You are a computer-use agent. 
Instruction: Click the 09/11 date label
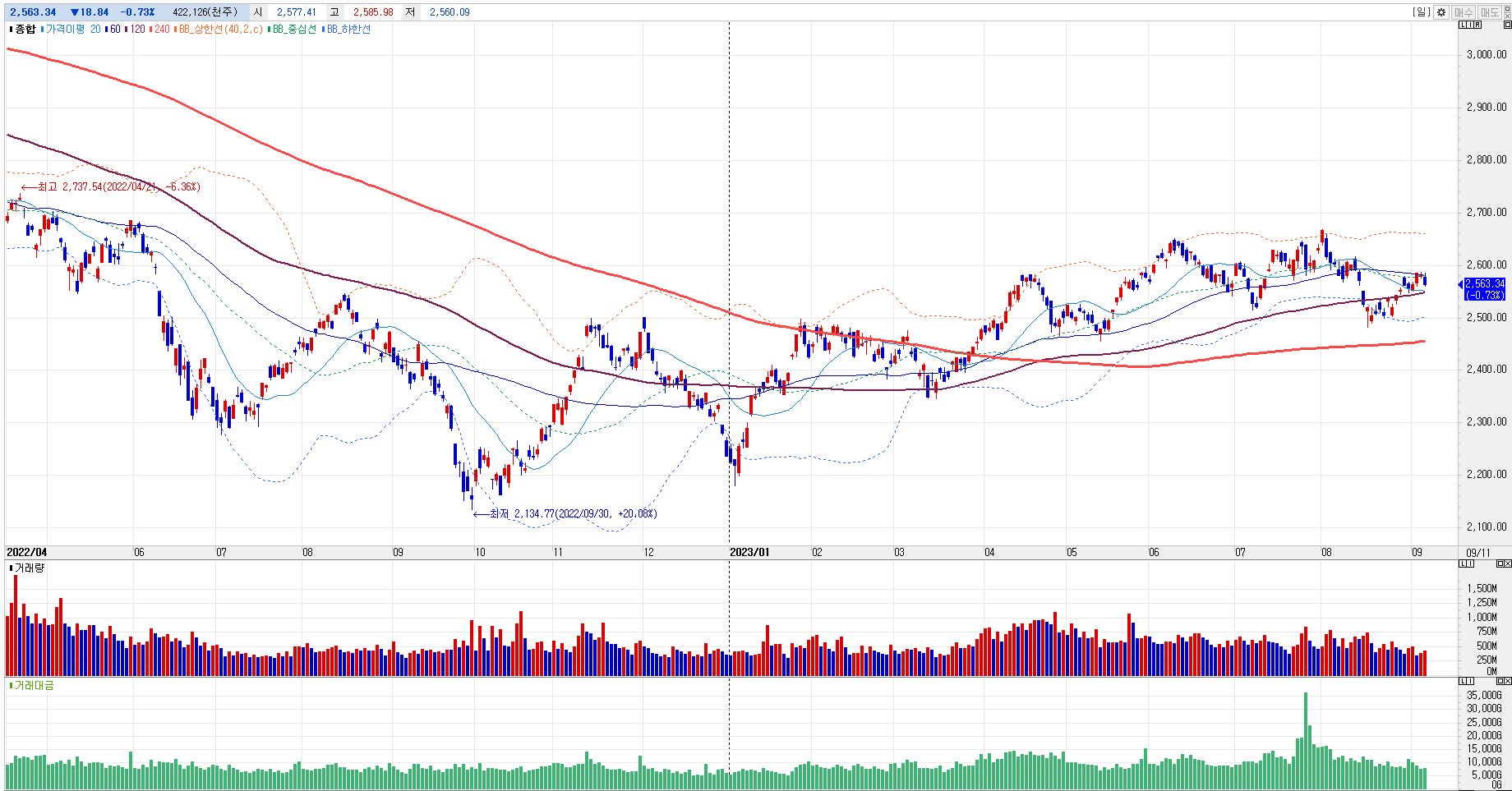1478,553
